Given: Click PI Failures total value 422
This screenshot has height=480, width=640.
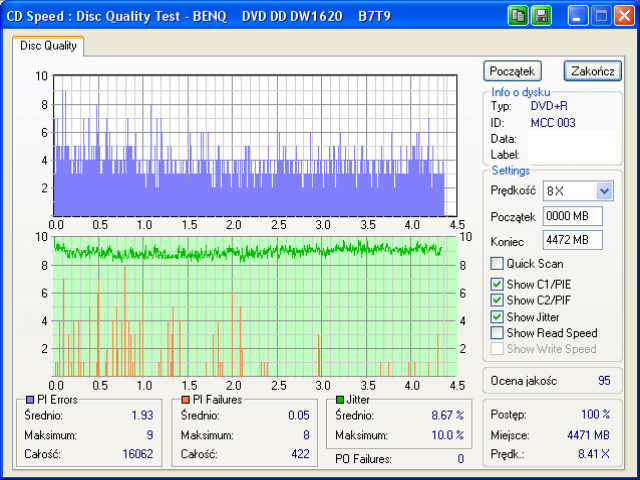Looking at the screenshot, I should pos(300,454).
